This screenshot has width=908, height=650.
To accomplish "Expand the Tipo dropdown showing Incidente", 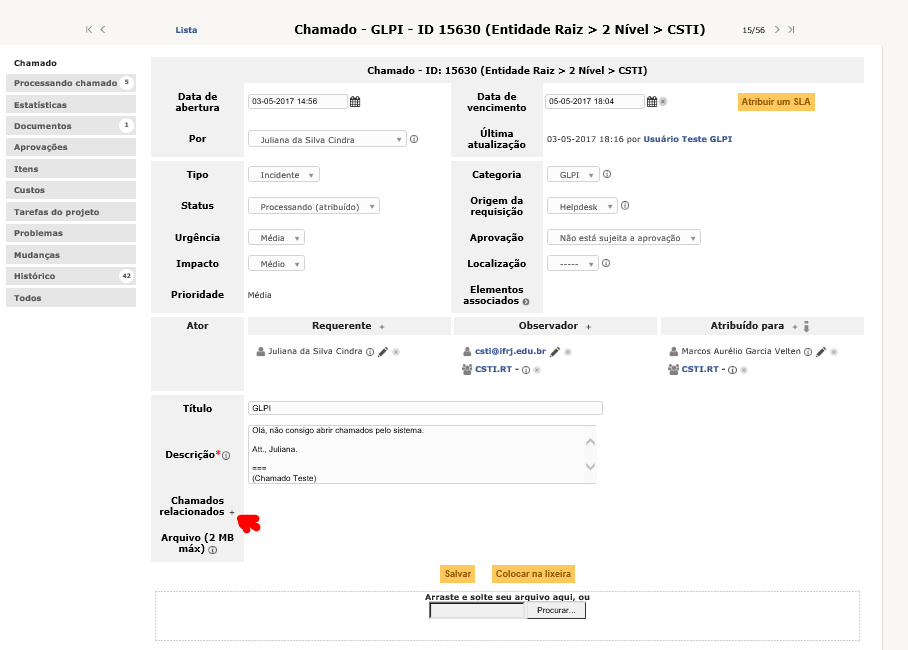I will click(284, 175).
